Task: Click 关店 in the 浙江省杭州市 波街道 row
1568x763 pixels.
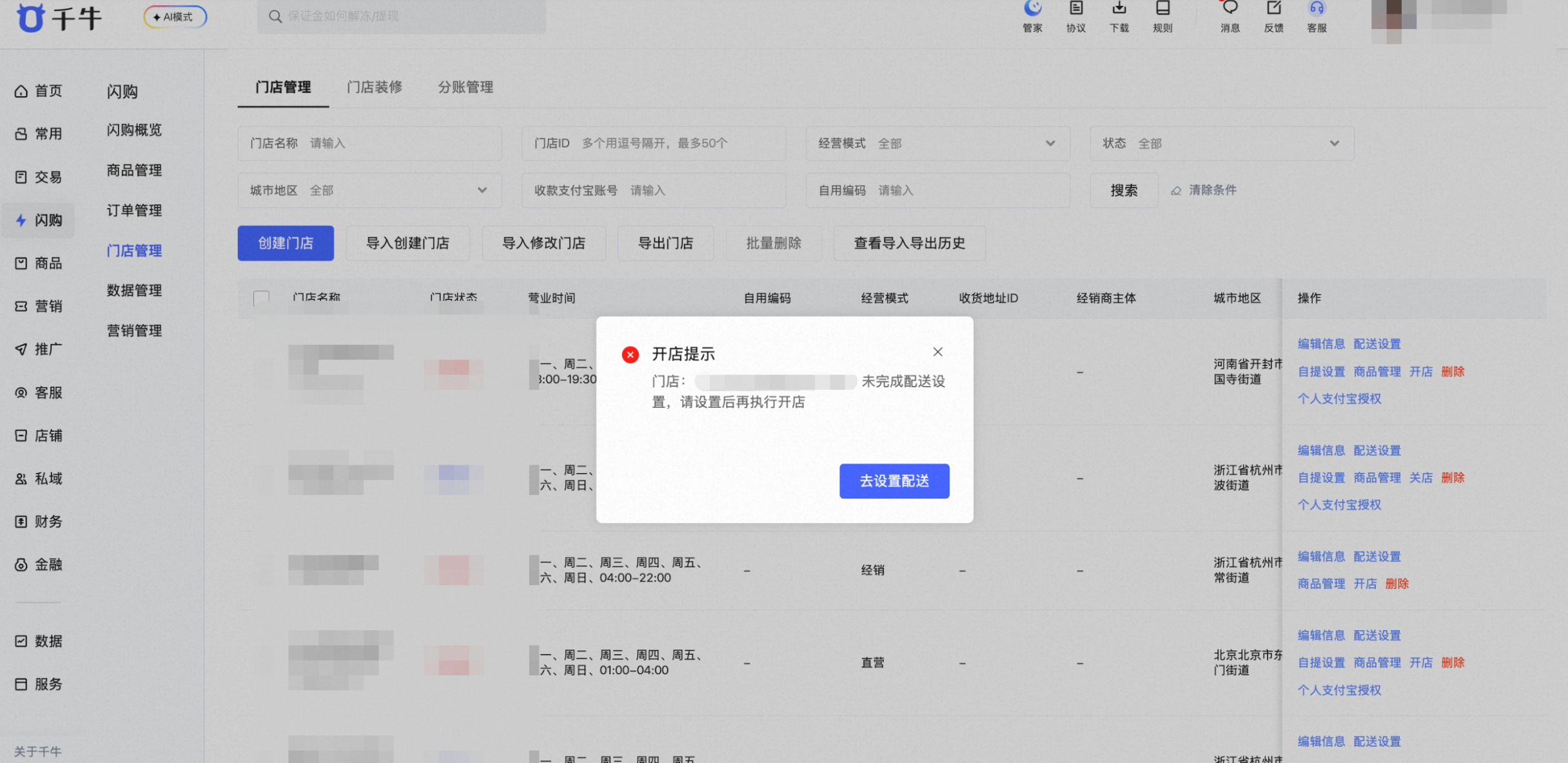Action: pyautogui.click(x=1420, y=478)
